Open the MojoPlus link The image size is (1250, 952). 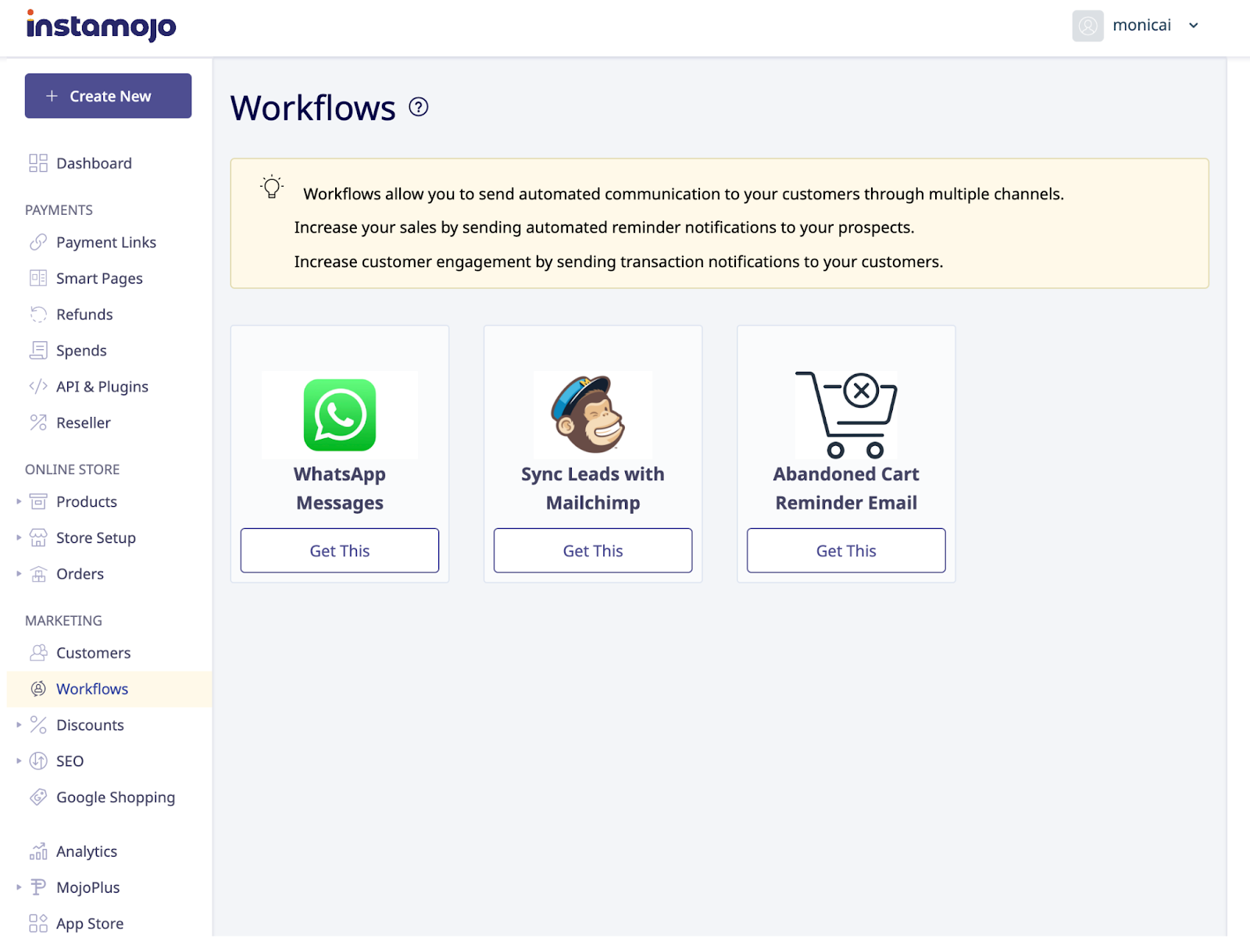[x=88, y=887]
